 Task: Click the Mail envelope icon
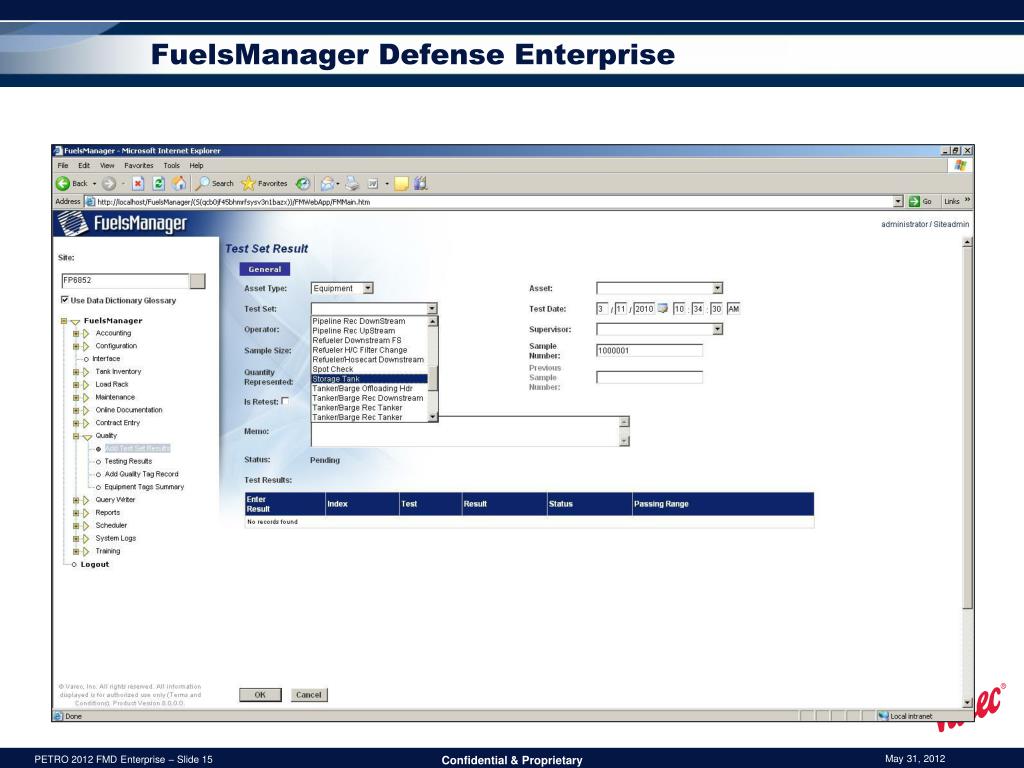pos(327,184)
